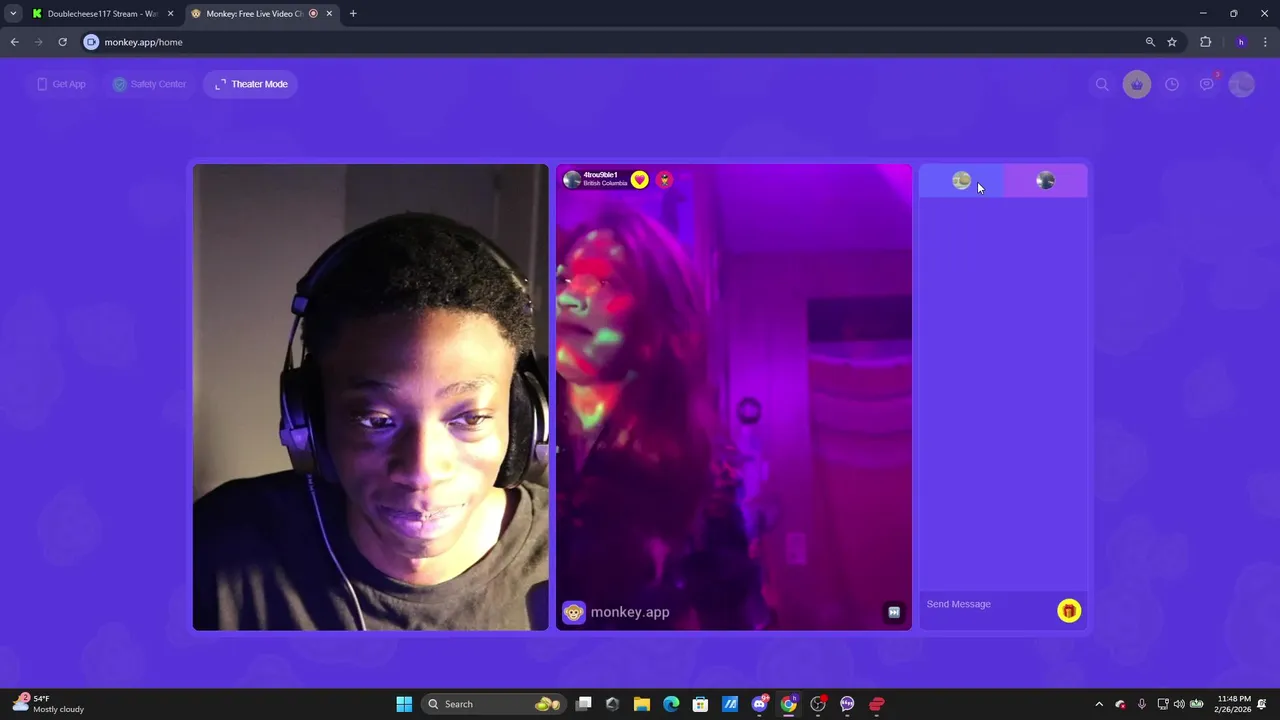Open the purple chat app on taskbar
The image size is (1280, 720).
847,704
